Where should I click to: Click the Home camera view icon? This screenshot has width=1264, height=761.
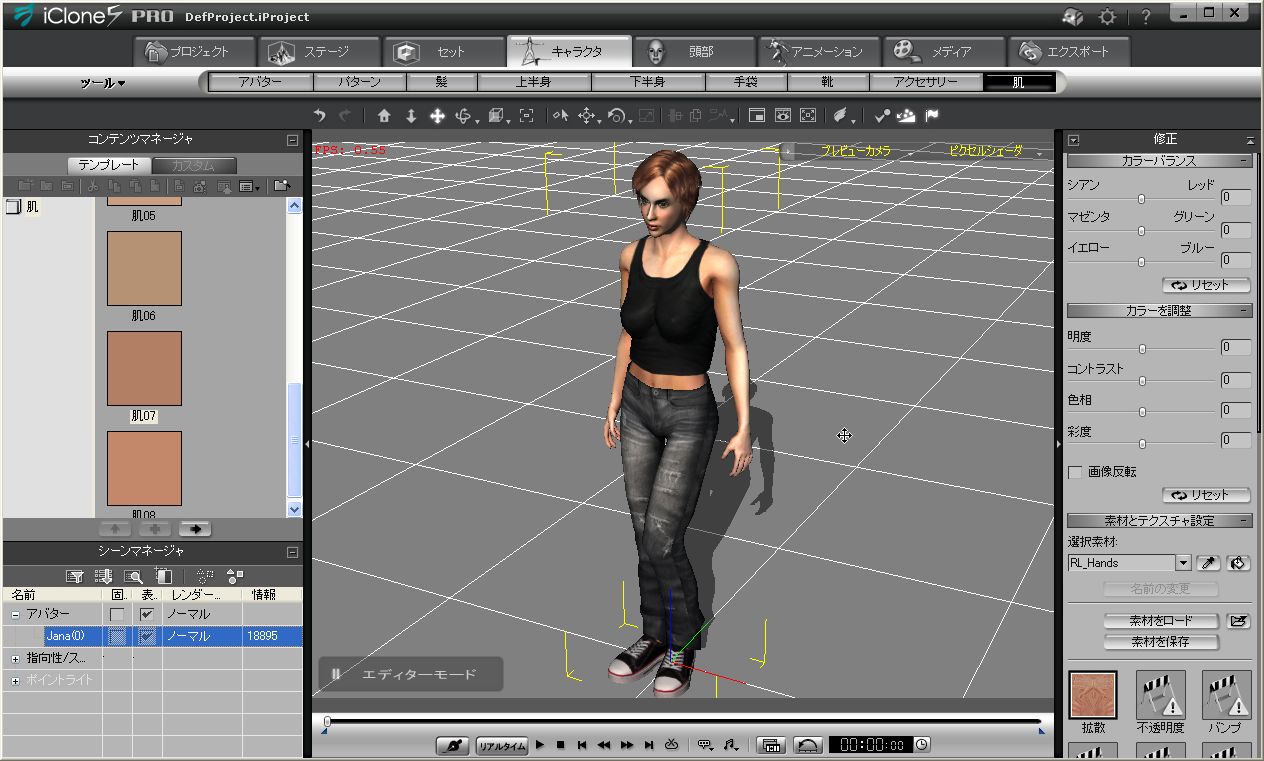[x=384, y=116]
